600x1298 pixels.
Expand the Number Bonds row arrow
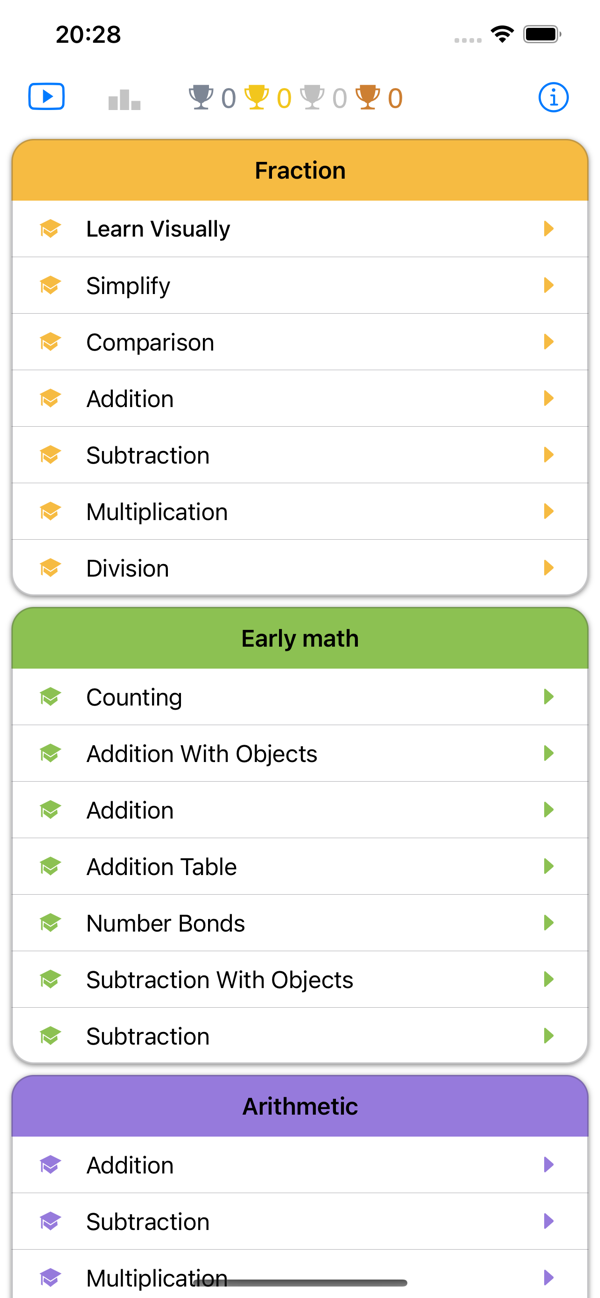pos(548,923)
